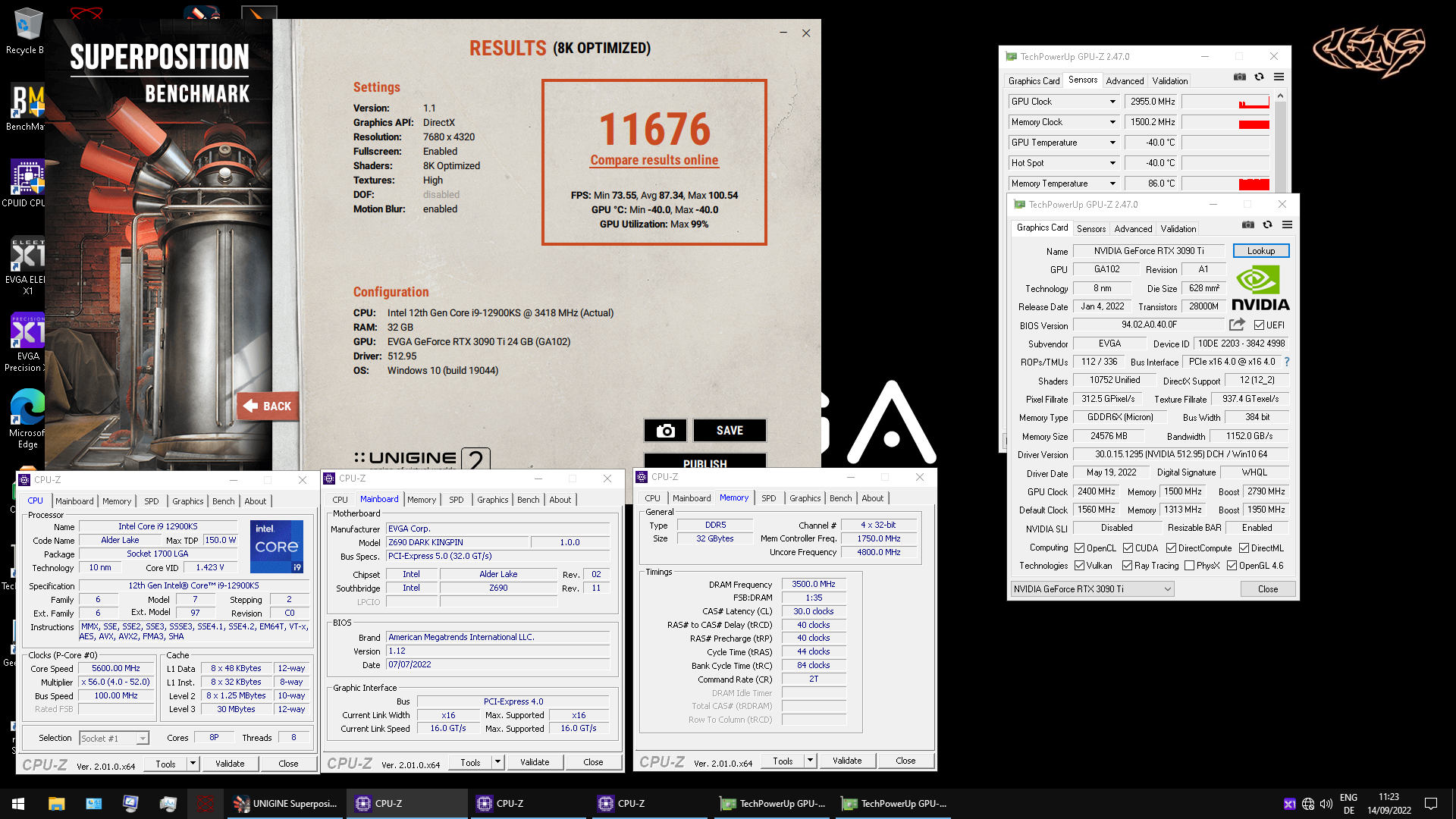Open the Socket #1 selection dropdown in CPU-Z

pyautogui.click(x=114, y=739)
